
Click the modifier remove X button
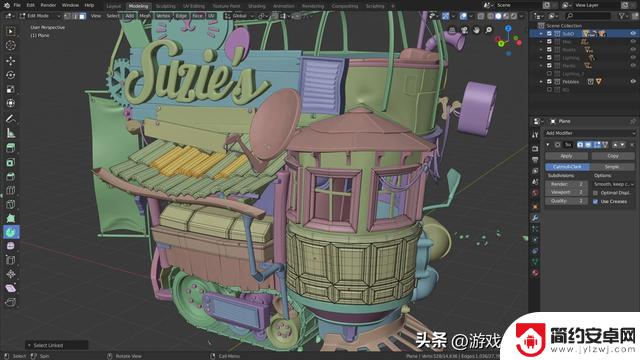point(632,145)
